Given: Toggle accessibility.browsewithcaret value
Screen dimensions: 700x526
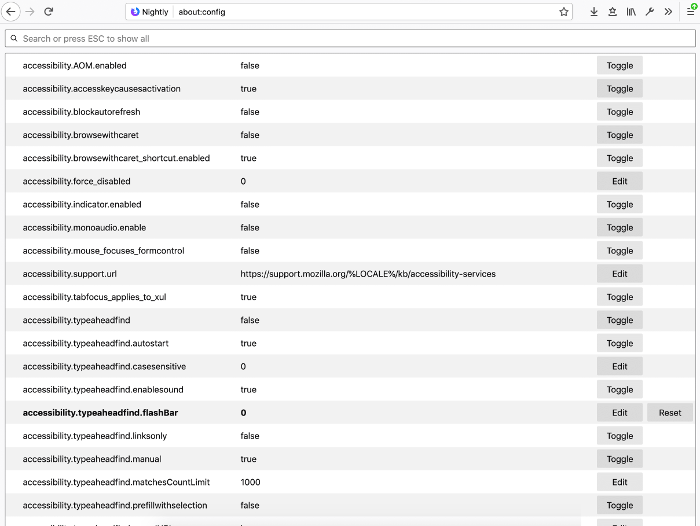Looking at the screenshot, I should pos(620,135).
